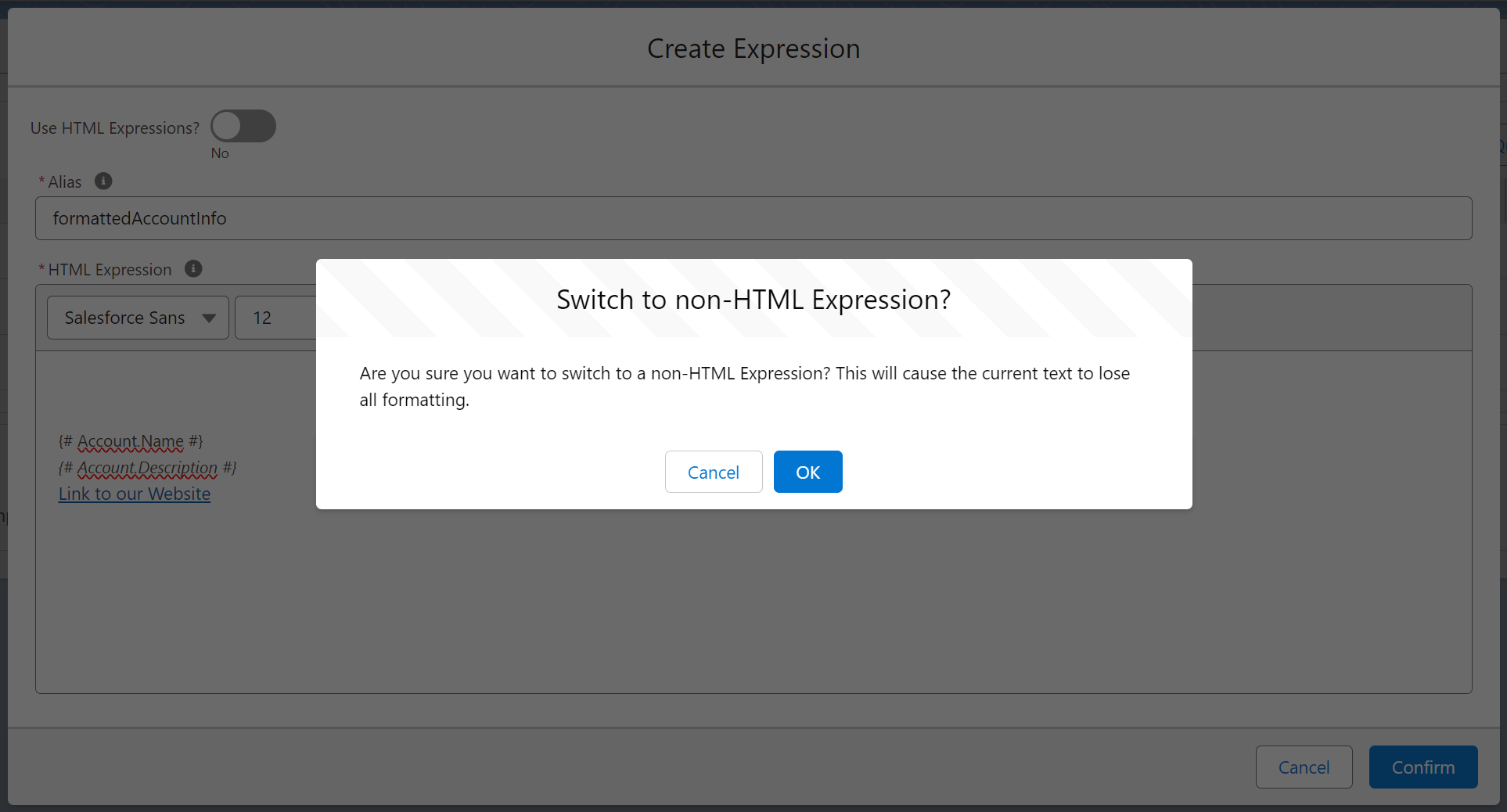Image resolution: width=1507 pixels, height=812 pixels.
Task: Open the font size 12 dropdown
Action: (275, 318)
